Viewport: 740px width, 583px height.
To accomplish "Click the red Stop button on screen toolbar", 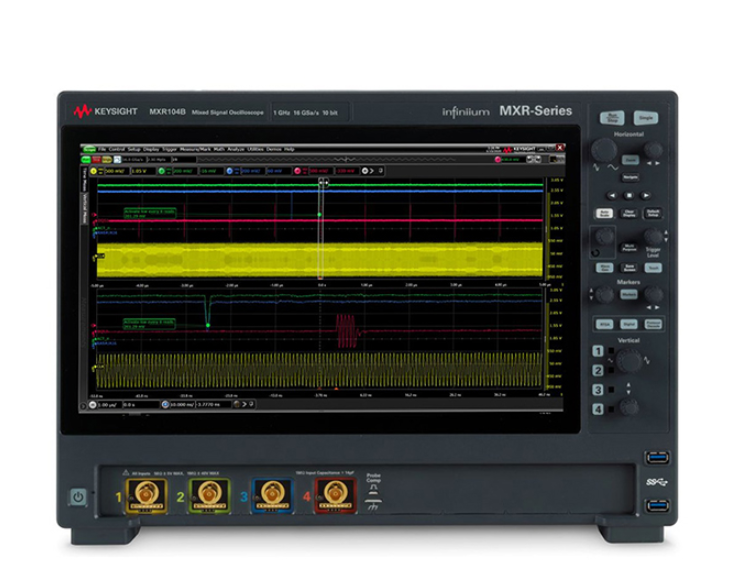I will point(97,160).
